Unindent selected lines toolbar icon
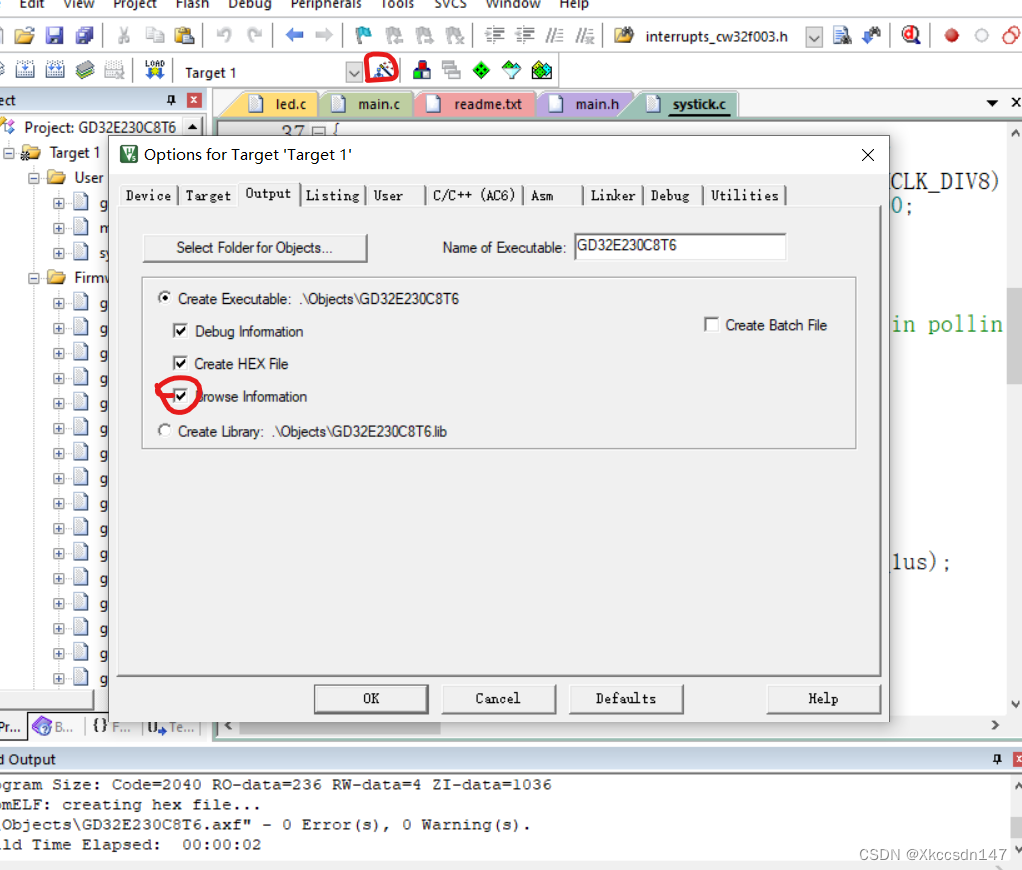This screenshot has height=870, width=1022. click(x=525, y=35)
